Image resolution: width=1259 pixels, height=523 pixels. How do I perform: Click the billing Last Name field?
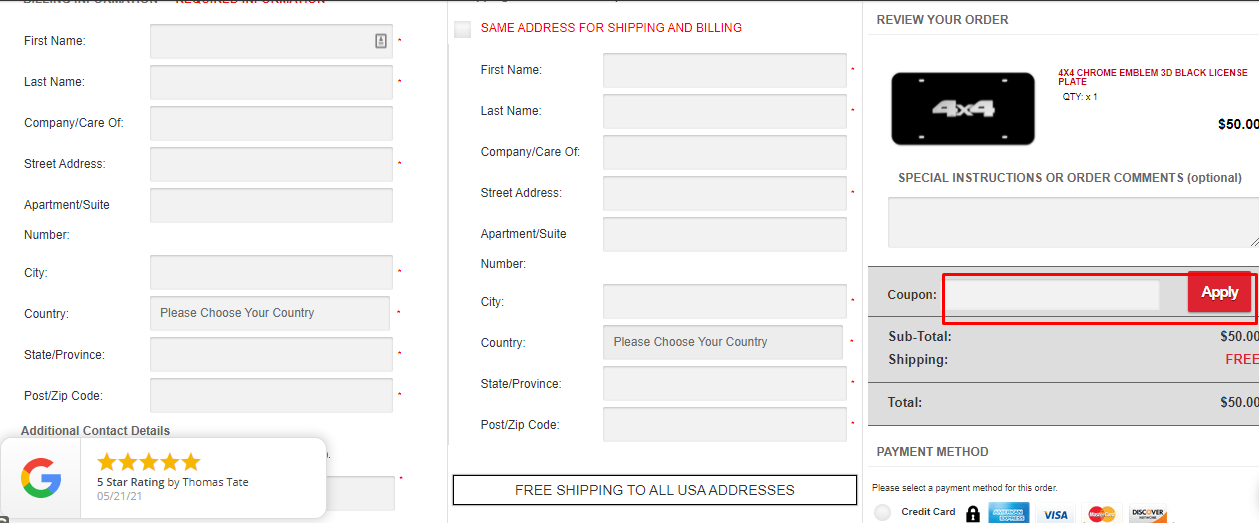tap(271, 83)
